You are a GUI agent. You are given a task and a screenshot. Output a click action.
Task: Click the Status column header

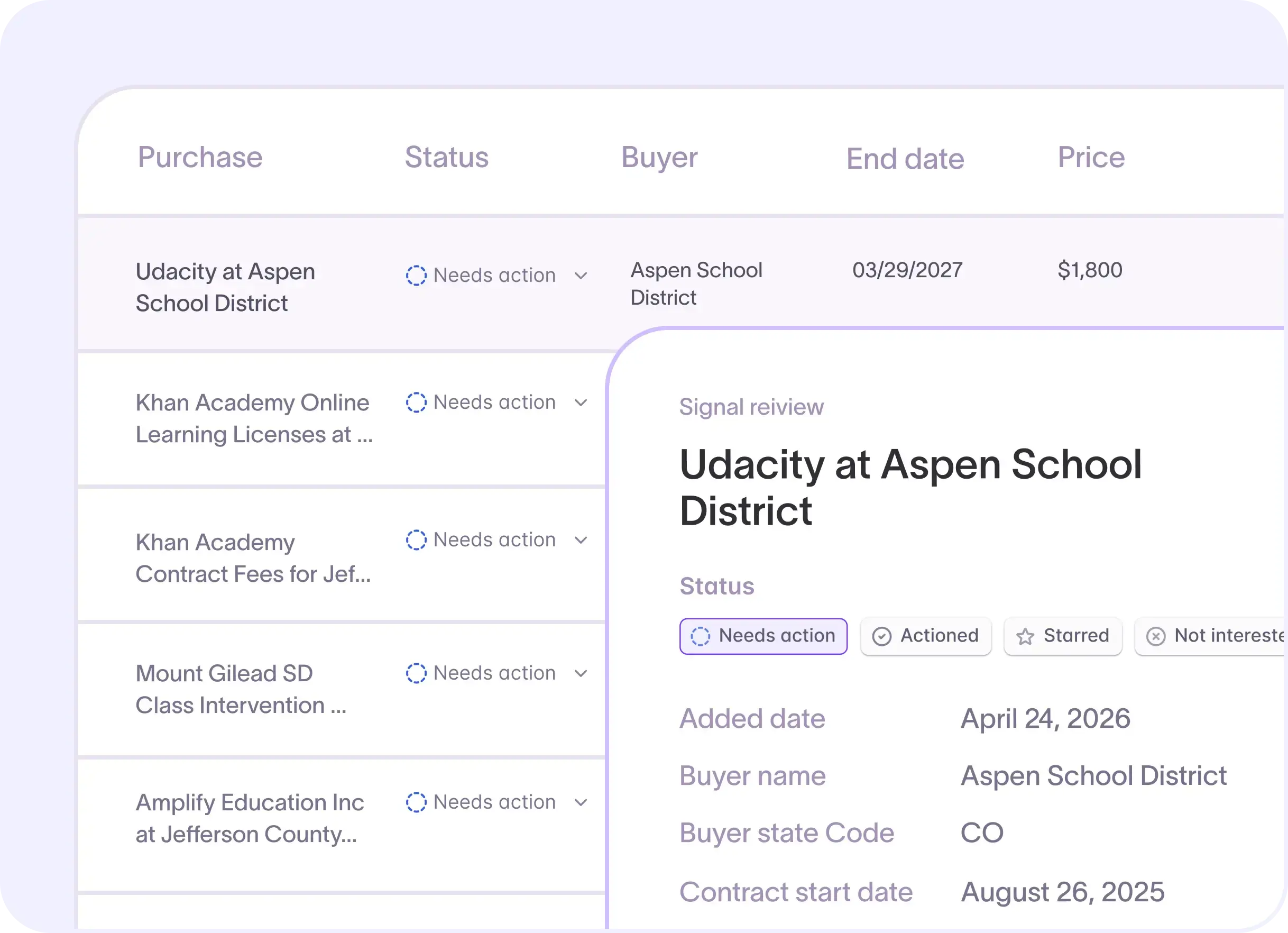coord(446,158)
